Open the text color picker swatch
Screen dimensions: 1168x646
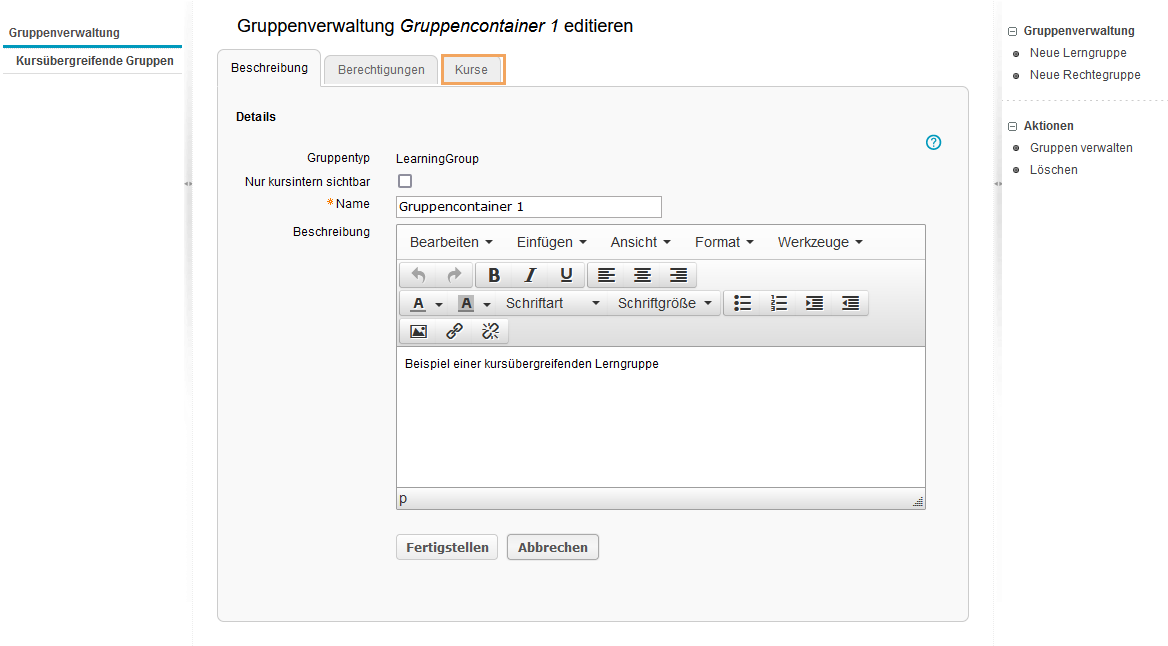[418, 303]
